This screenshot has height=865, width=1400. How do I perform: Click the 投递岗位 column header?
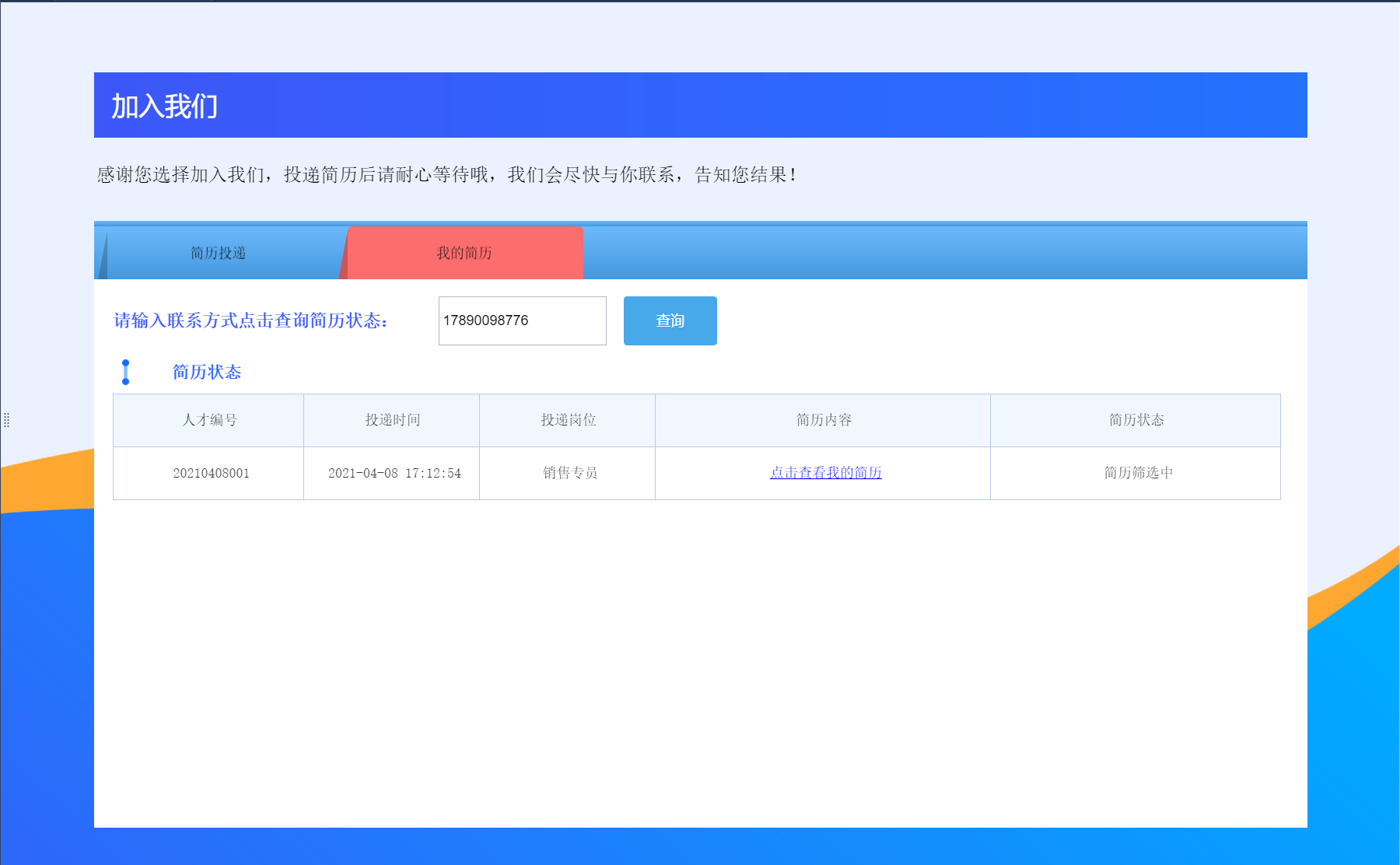568,420
